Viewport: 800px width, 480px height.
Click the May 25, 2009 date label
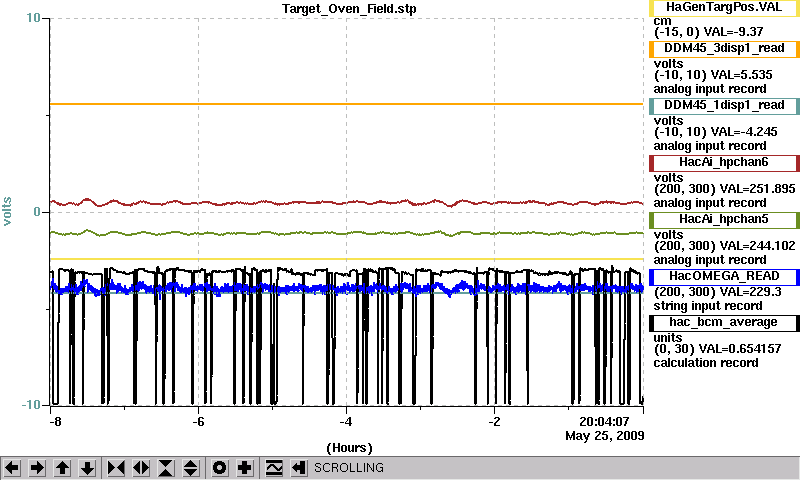click(605, 436)
